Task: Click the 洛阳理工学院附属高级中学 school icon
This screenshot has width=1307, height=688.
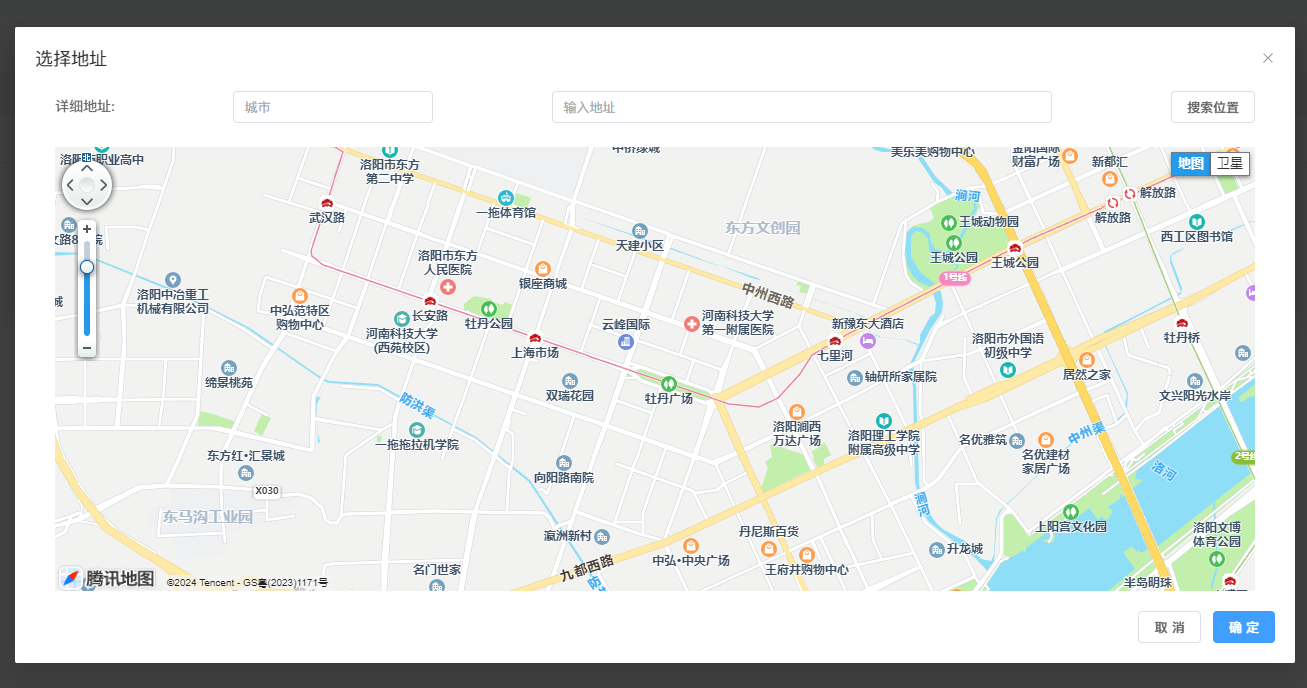Action: pos(884,420)
